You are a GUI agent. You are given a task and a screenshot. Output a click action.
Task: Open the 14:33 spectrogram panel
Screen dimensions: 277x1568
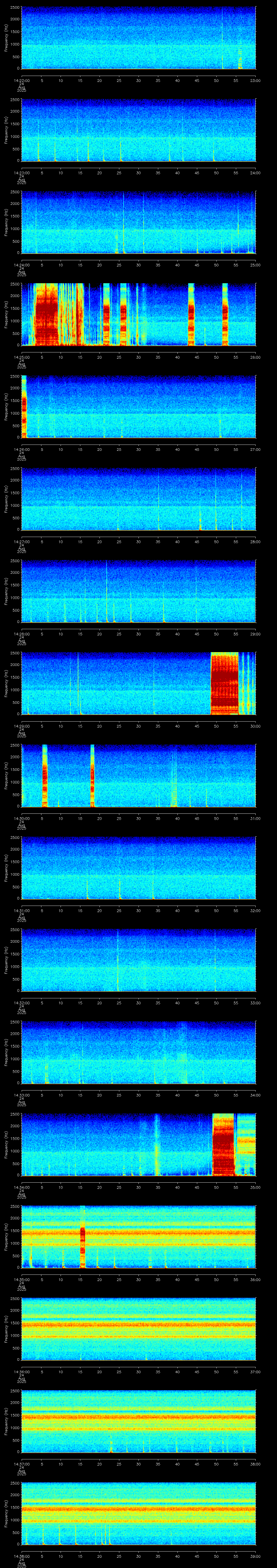[x=138, y=1052]
